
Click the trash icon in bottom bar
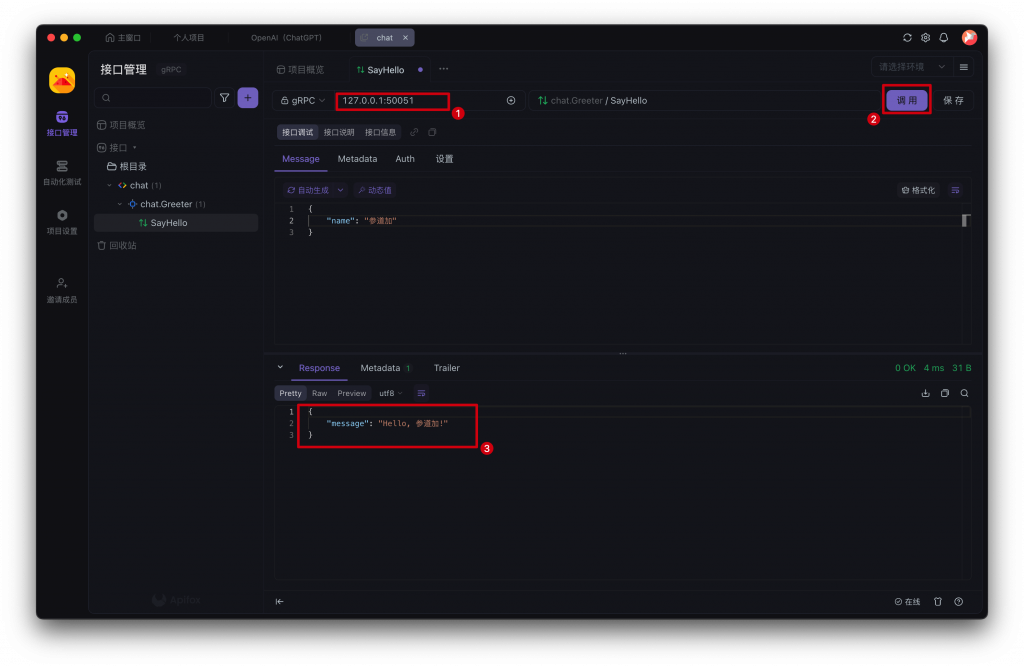coord(938,602)
